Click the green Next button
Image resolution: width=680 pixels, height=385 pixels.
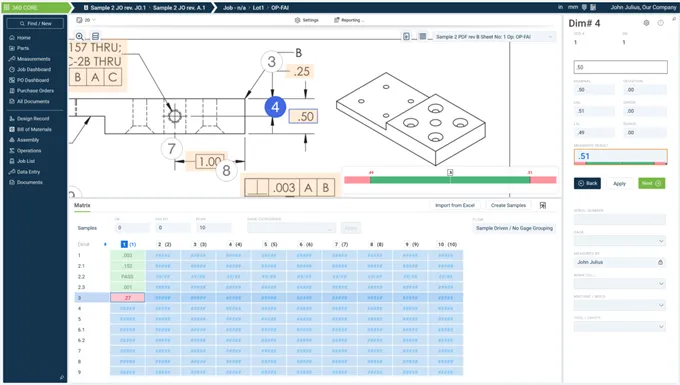click(x=651, y=183)
